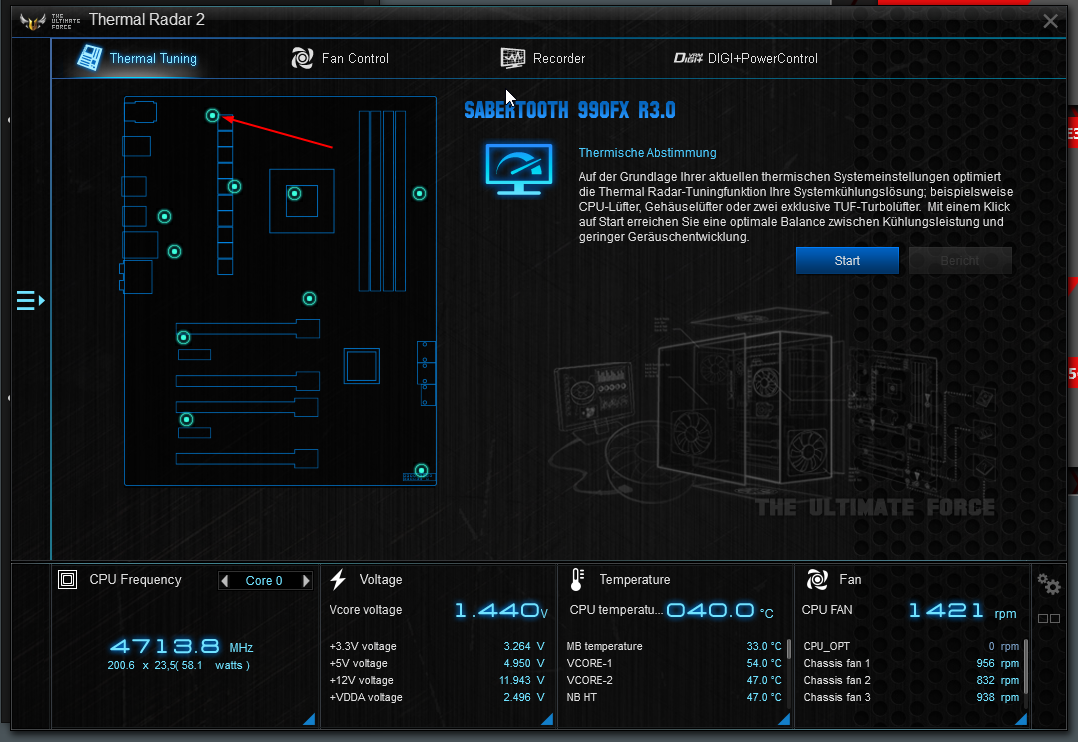The height and width of the screenshot is (742, 1078).
Task: Click the TUF logo in title bar
Action: pos(33,21)
